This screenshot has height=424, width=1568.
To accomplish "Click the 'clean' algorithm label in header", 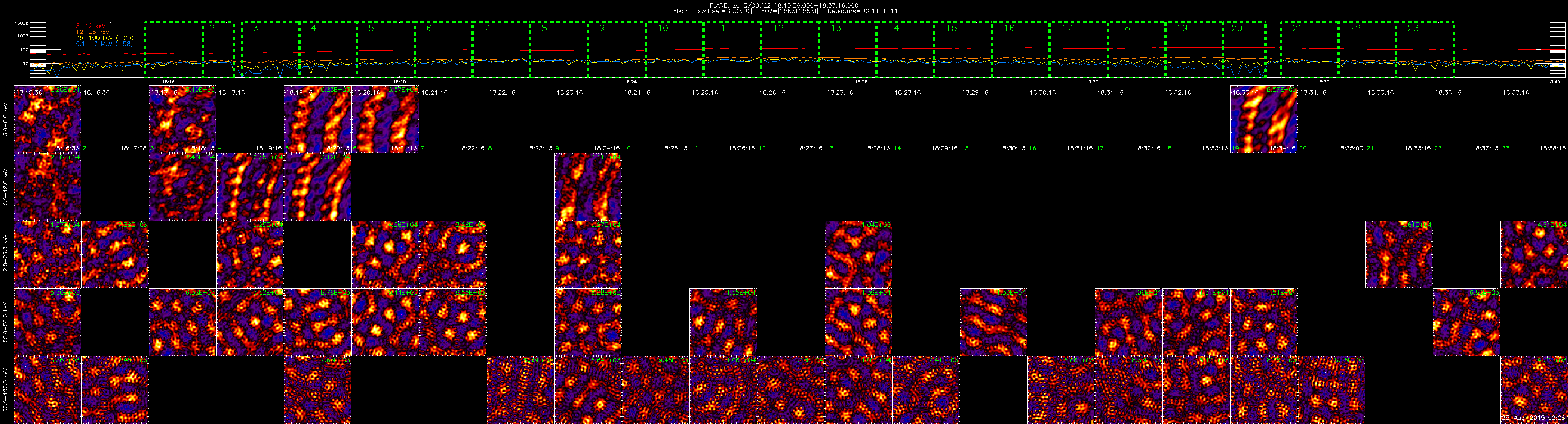I will 680,11.
